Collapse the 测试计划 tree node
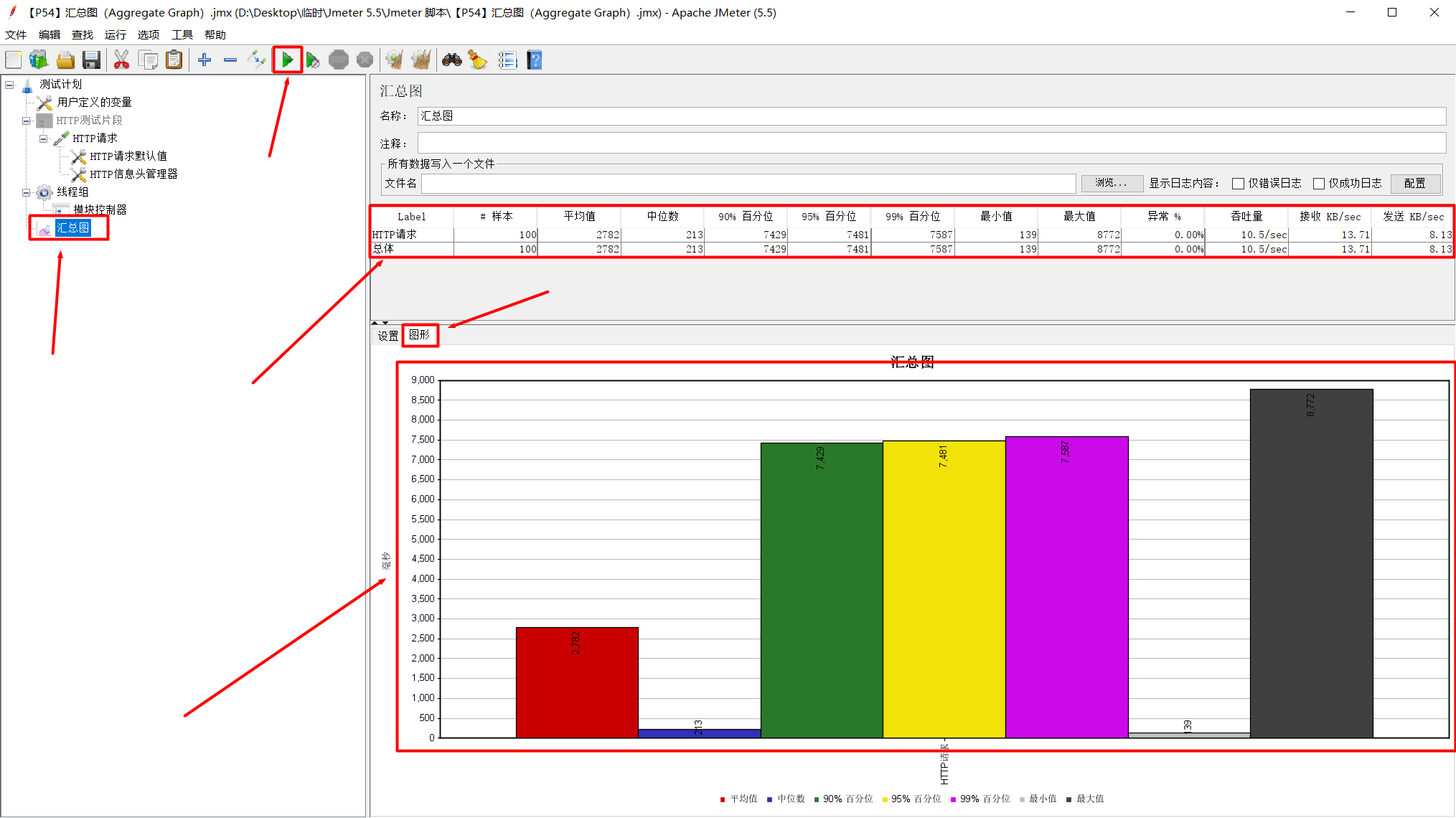The image size is (1456, 818). [9, 85]
